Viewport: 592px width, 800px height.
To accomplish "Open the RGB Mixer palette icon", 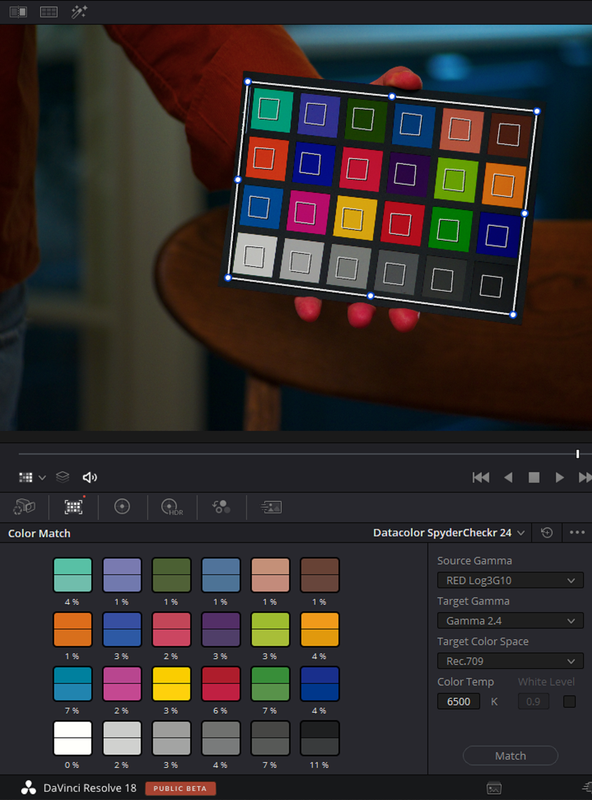I will [221, 507].
